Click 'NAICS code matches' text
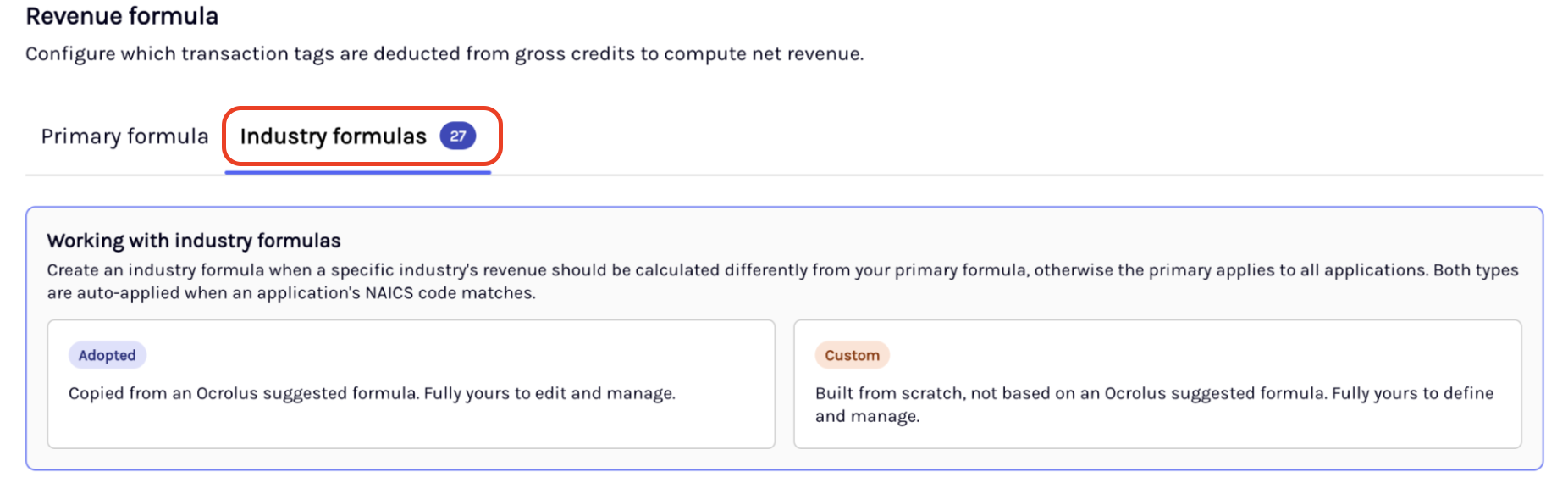 (x=450, y=293)
